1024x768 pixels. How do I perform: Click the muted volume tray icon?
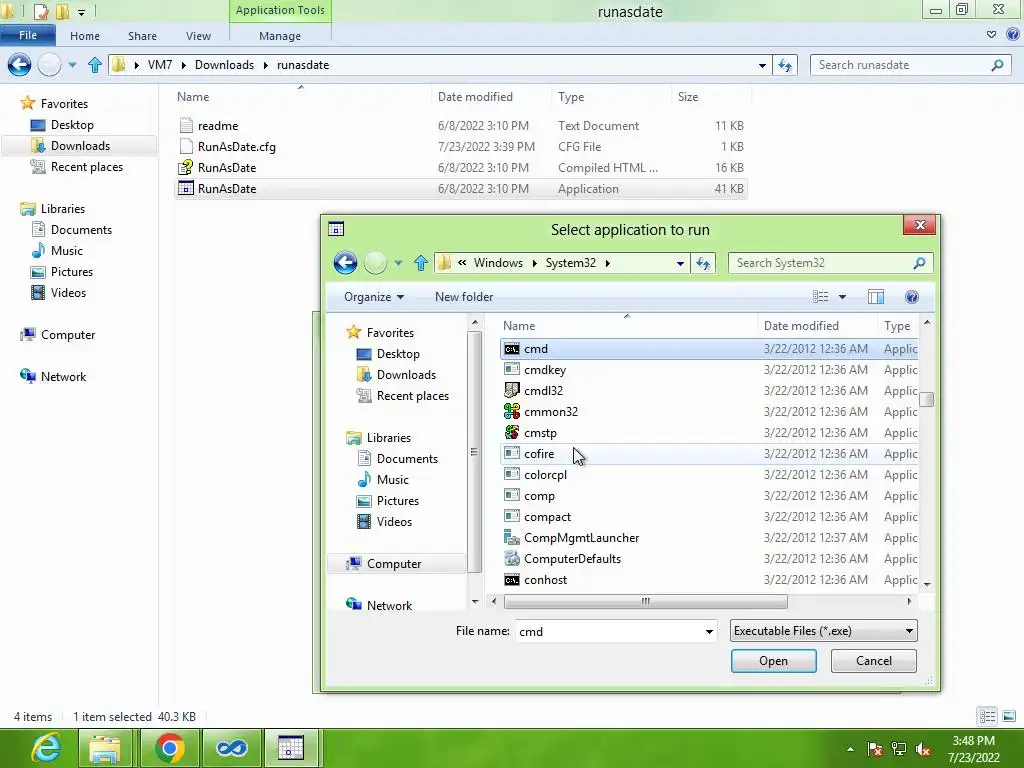pyautogui.click(x=923, y=749)
